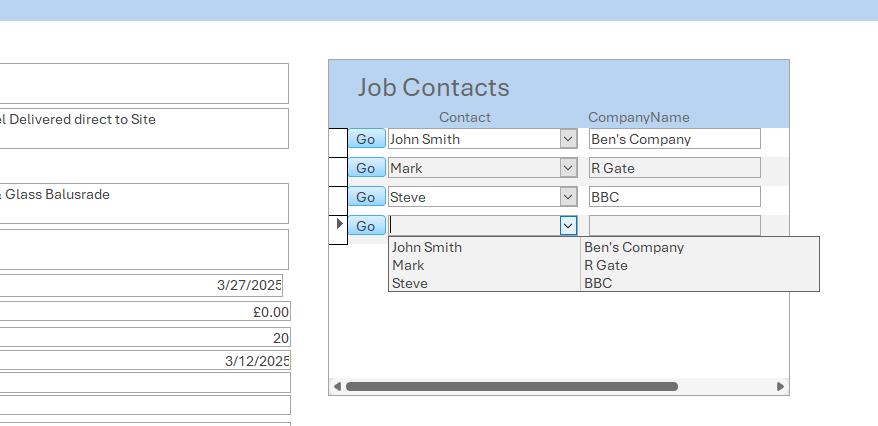878x426 pixels.
Task: Click the Ben's Company name field
Action: (x=674, y=139)
